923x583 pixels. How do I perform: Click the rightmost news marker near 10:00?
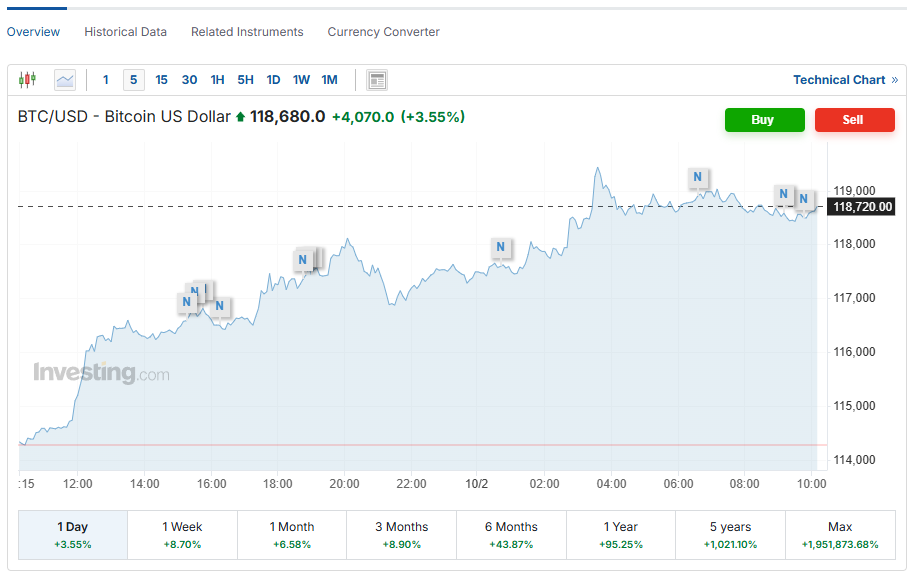point(803,198)
